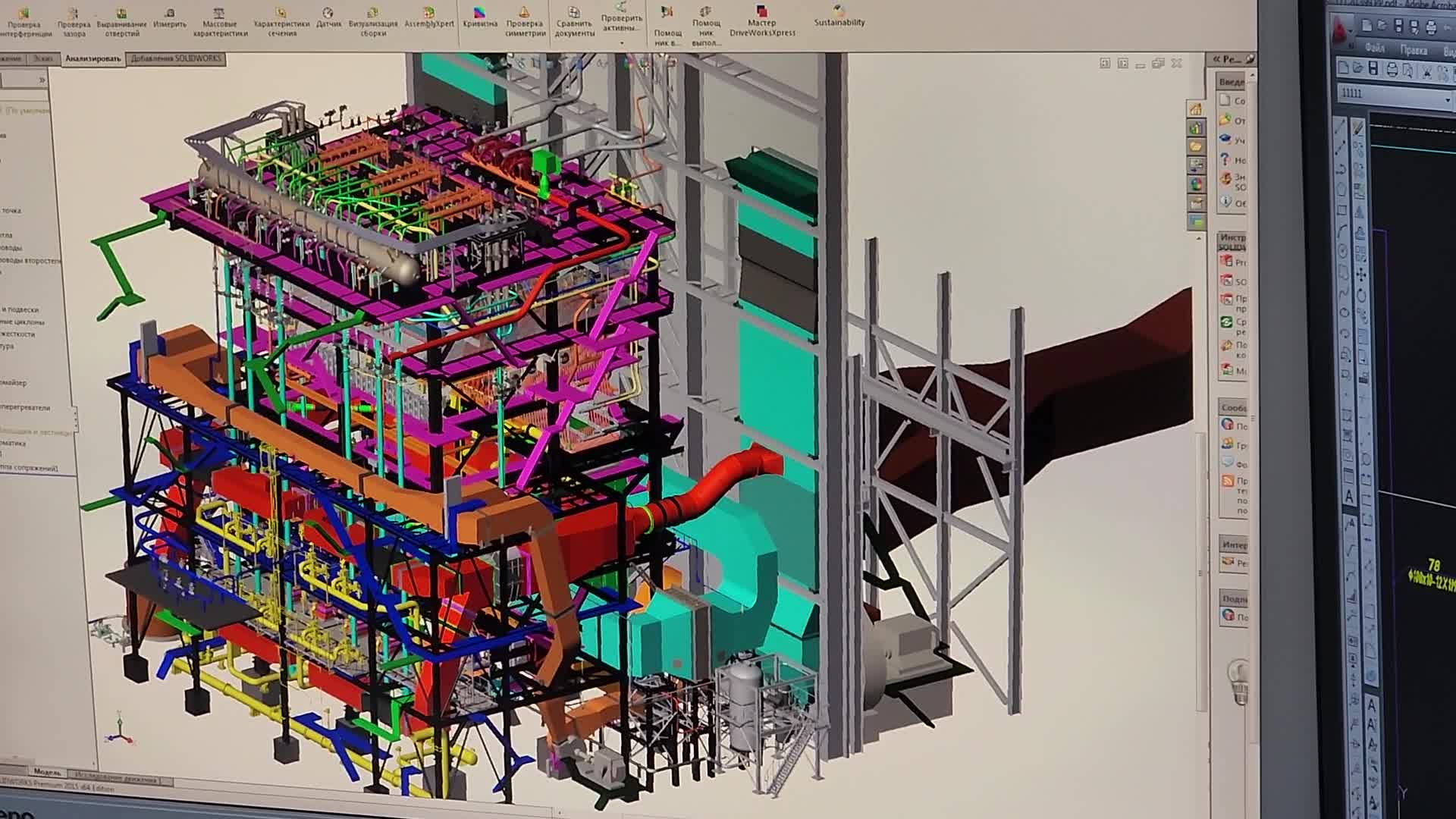Image resolution: width=1456 pixels, height=819 pixels.
Task: Select the Polygon draw tool in AutoCAD
Action: click(1341, 190)
